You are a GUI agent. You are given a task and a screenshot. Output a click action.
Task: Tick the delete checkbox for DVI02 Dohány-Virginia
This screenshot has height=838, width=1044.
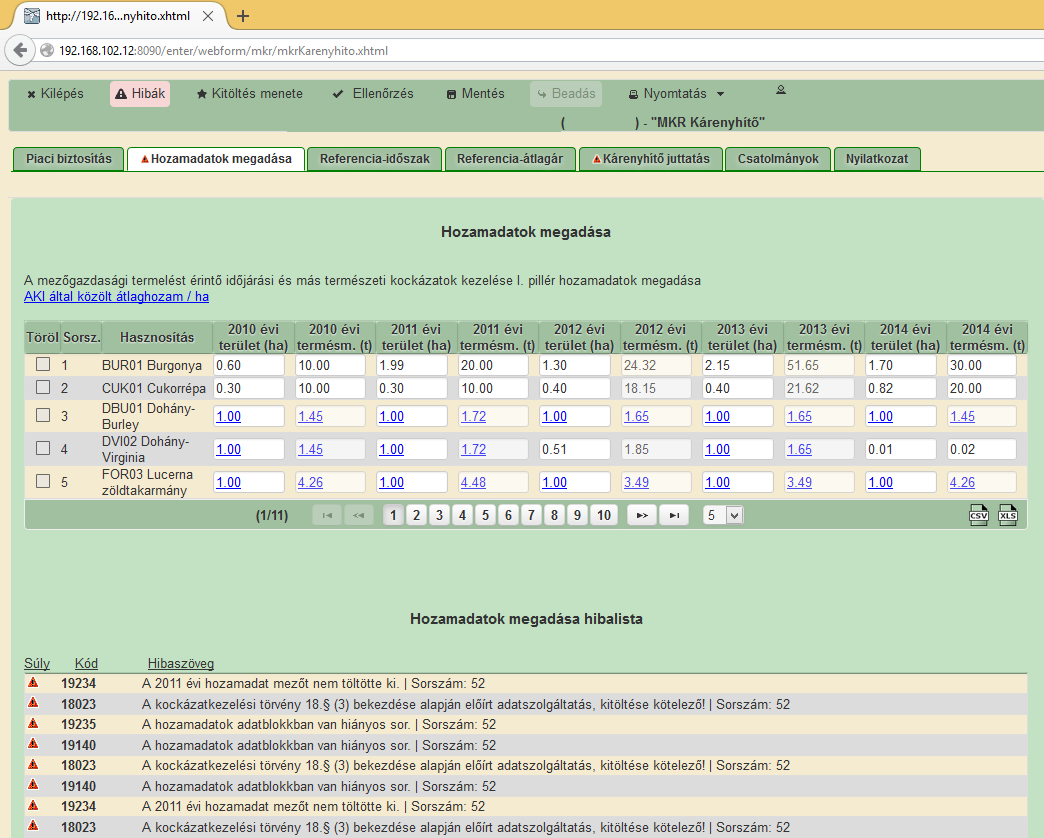pos(43,448)
